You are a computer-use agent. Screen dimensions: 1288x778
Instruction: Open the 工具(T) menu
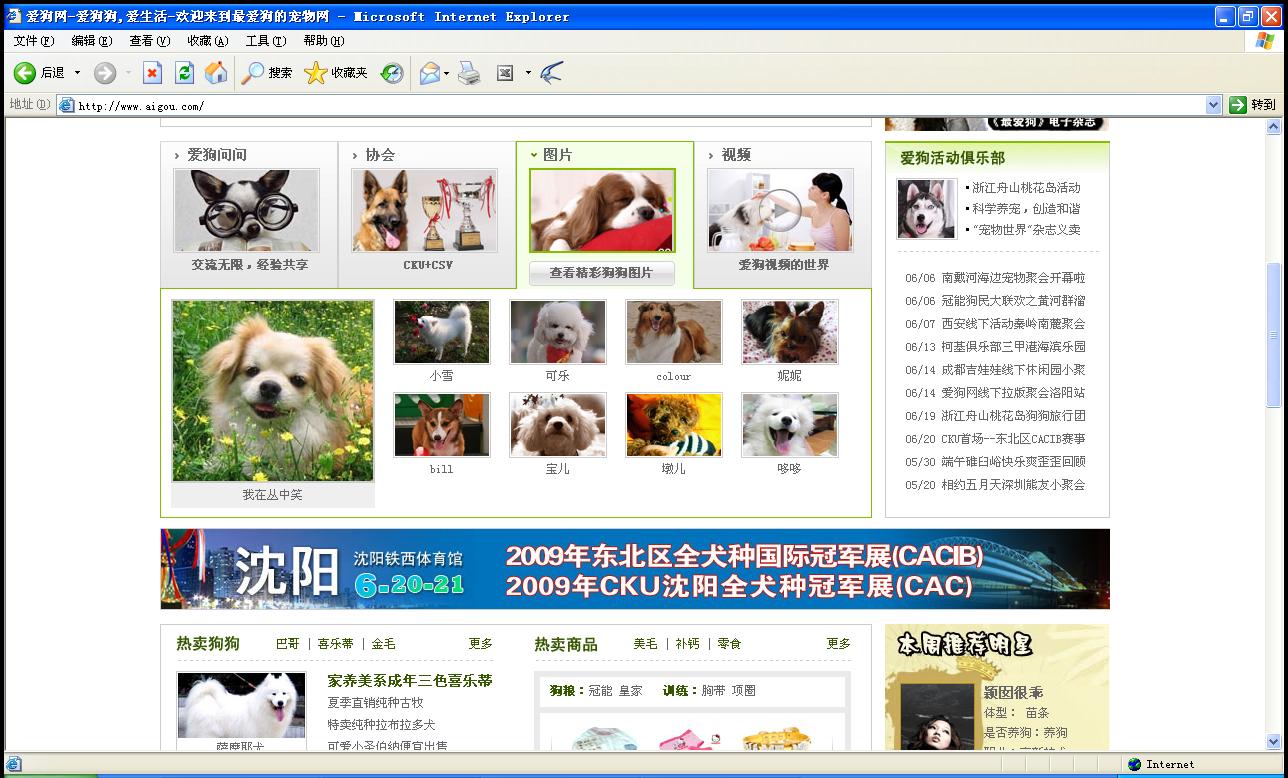pyautogui.click(x=265, y=41)
